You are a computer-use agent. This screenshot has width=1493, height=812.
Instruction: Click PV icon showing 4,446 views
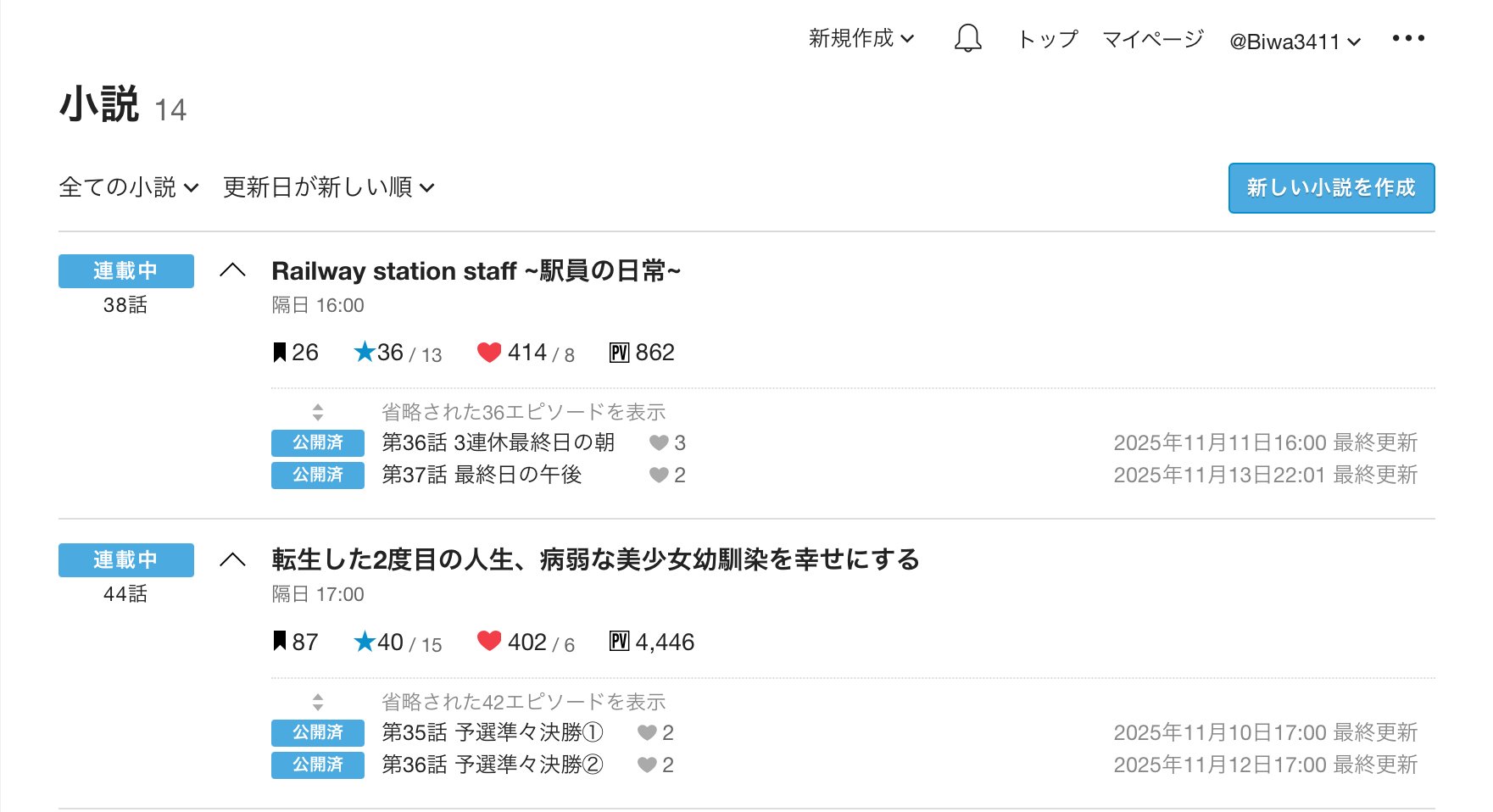619,642
